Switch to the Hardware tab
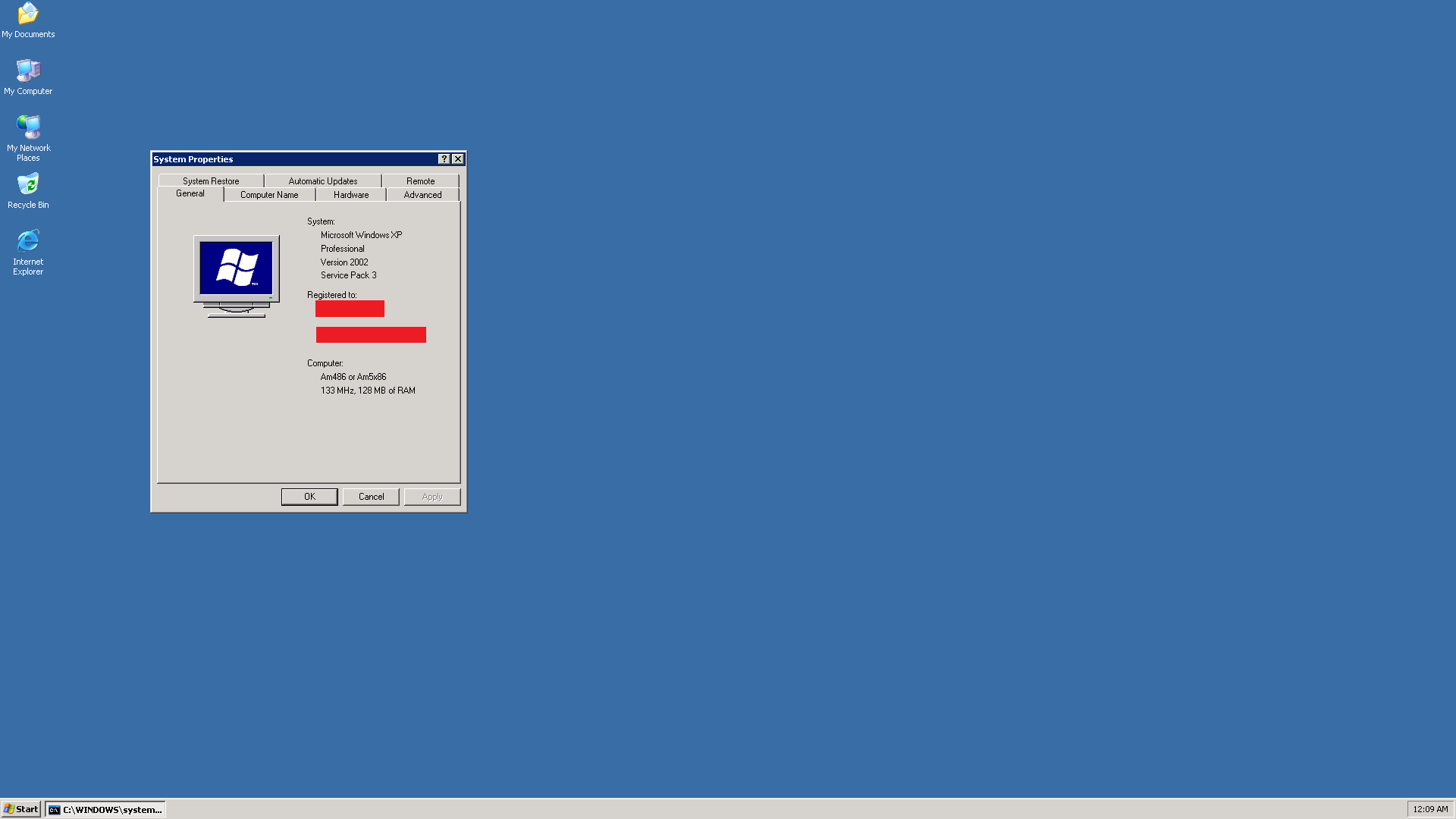 (x=350, y=194)
